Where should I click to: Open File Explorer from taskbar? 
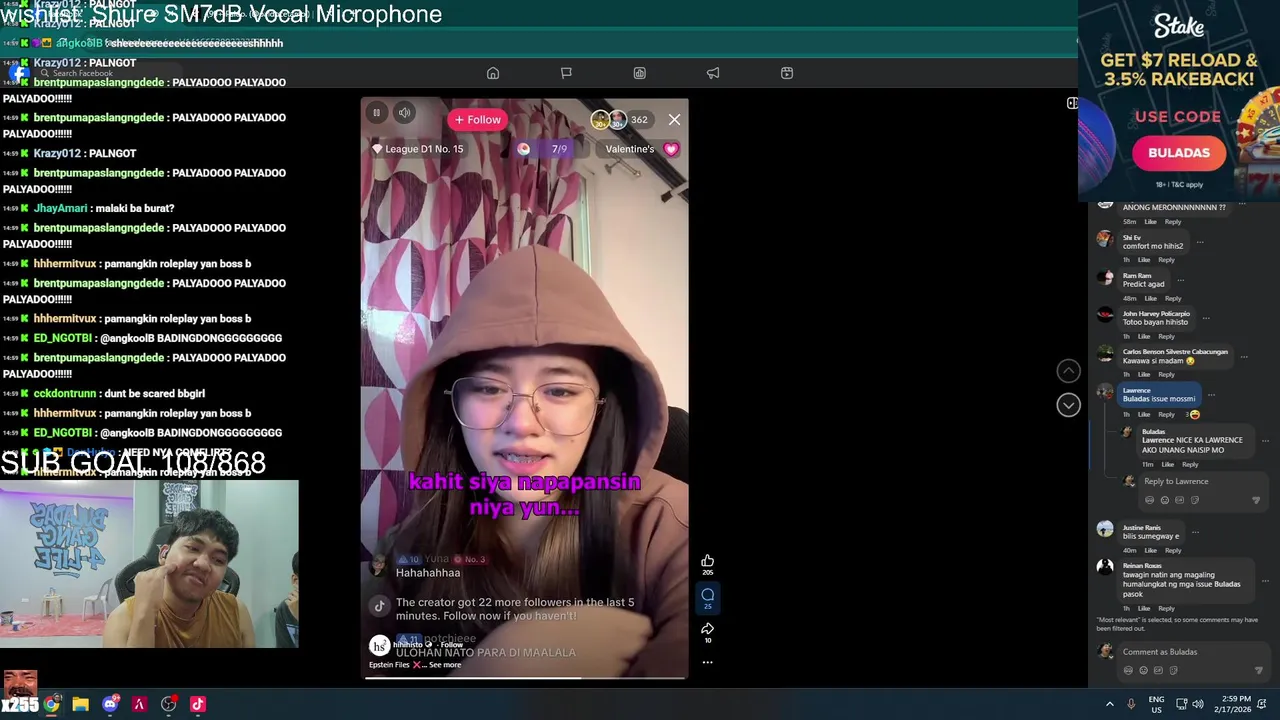[80, 704]
